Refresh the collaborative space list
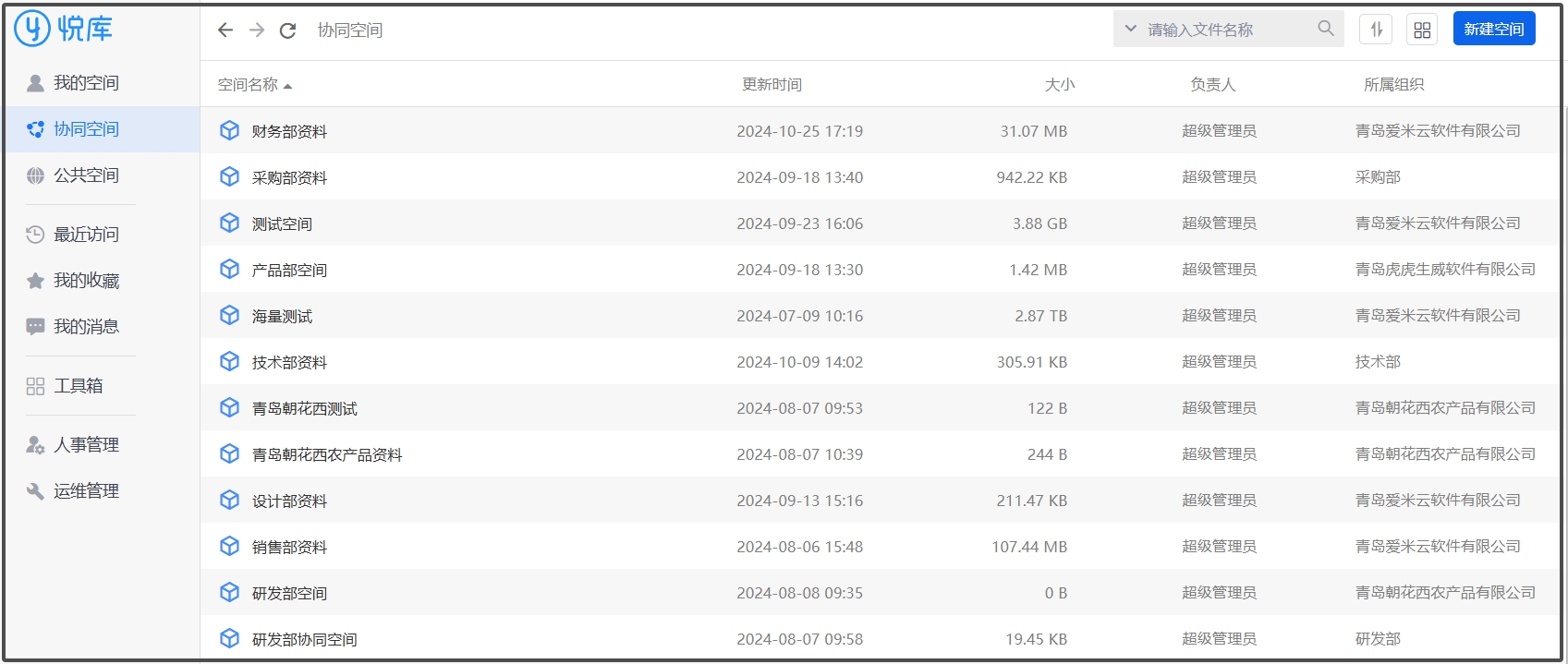This screenshot has height=664, width=1568. [x=288, y=30]
